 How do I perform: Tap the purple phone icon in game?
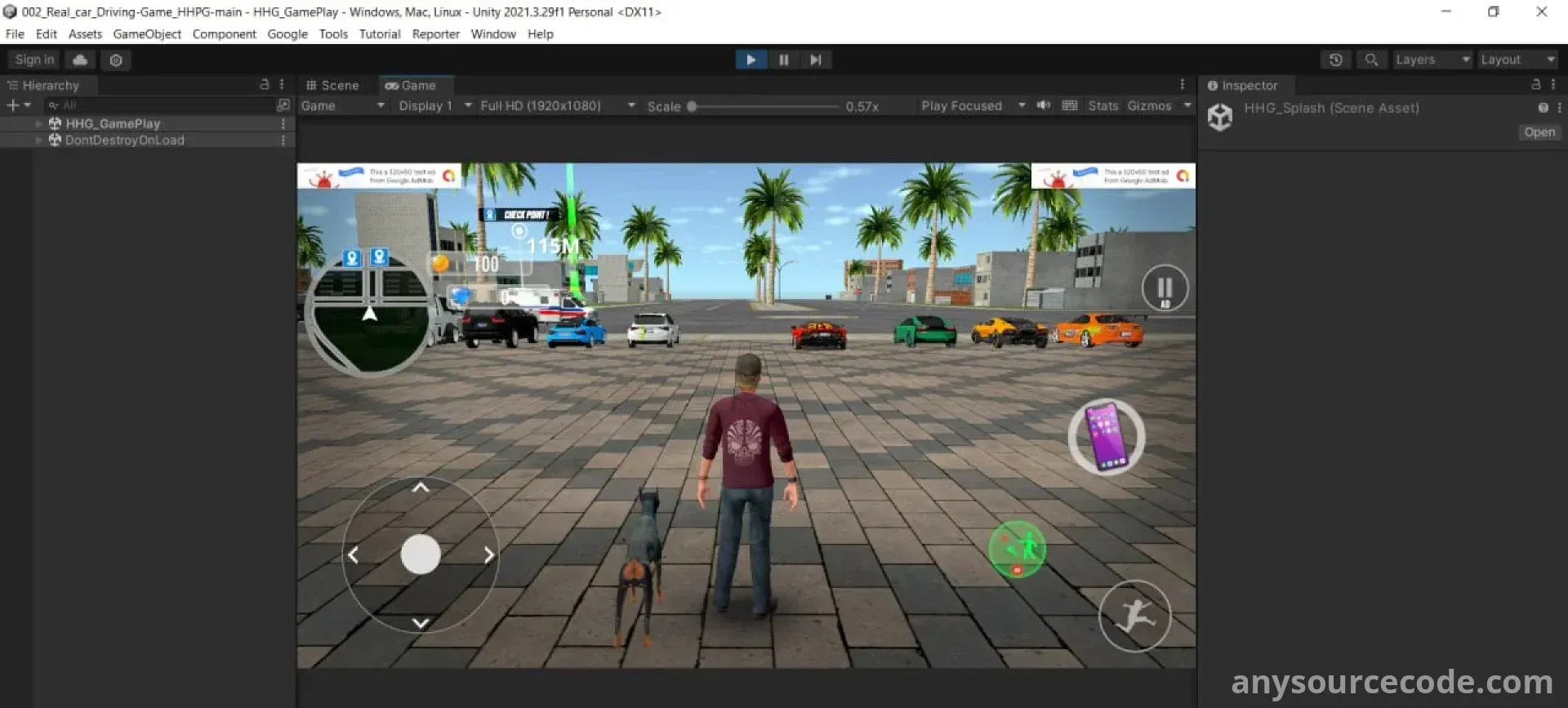[x=1107, y=437]
